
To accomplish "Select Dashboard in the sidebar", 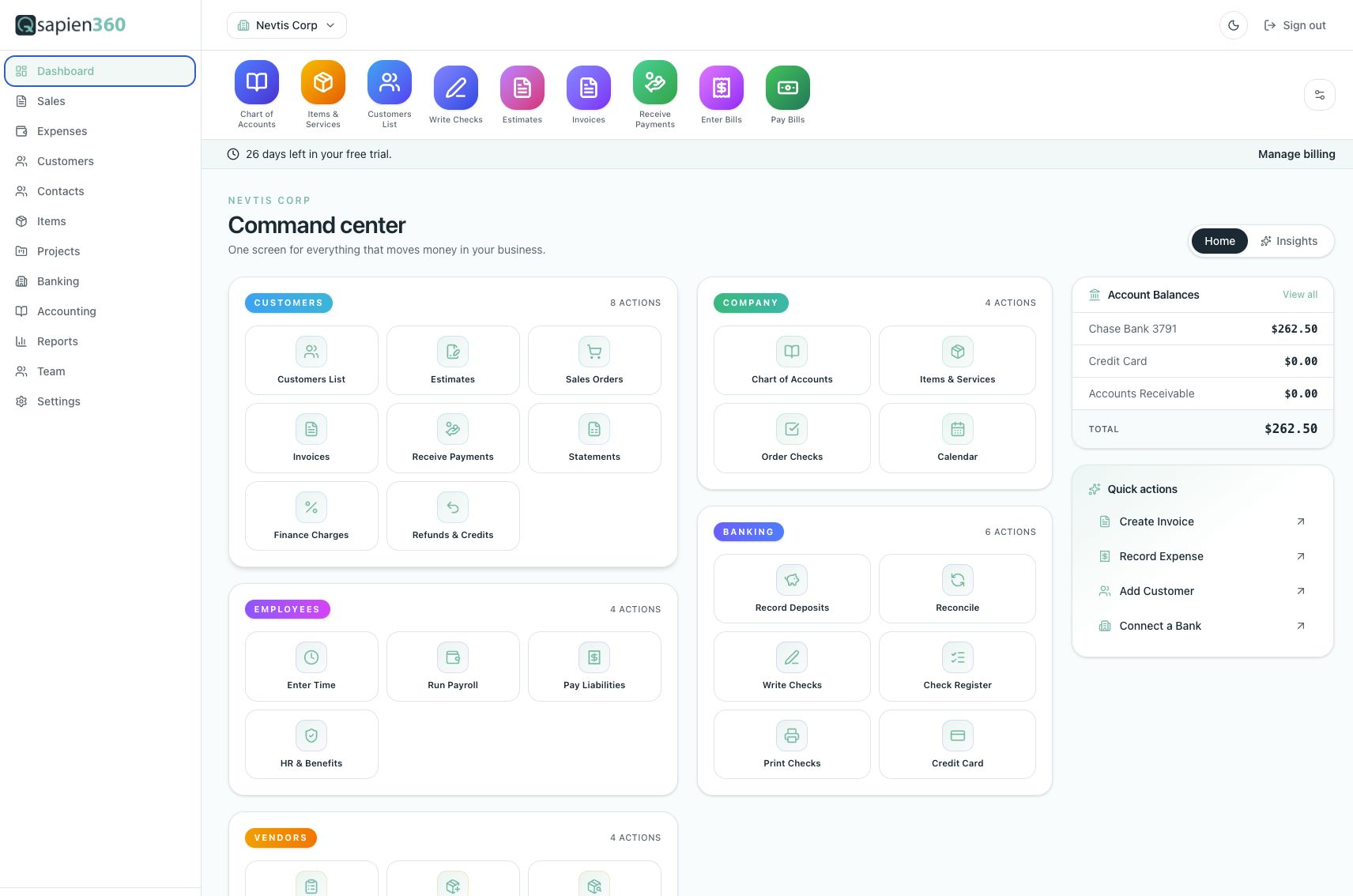I will tap(100, 71).
